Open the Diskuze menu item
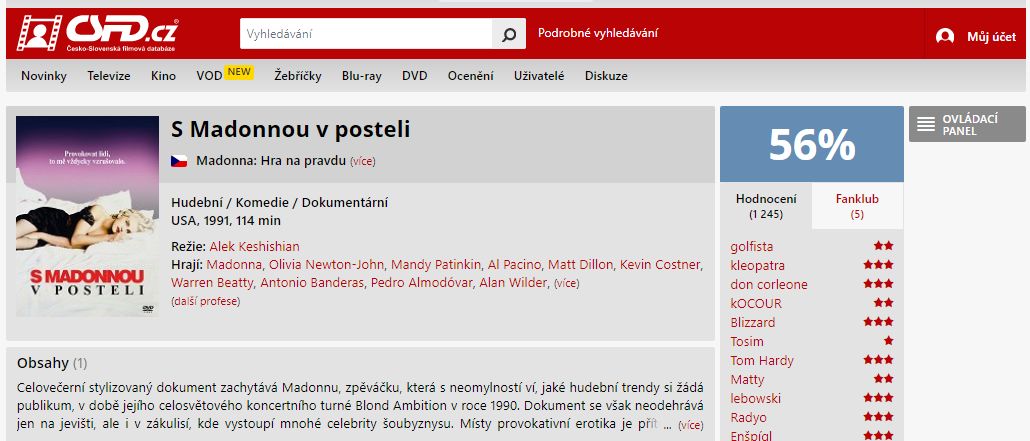Screen dimensions: 1030x441 606,76
